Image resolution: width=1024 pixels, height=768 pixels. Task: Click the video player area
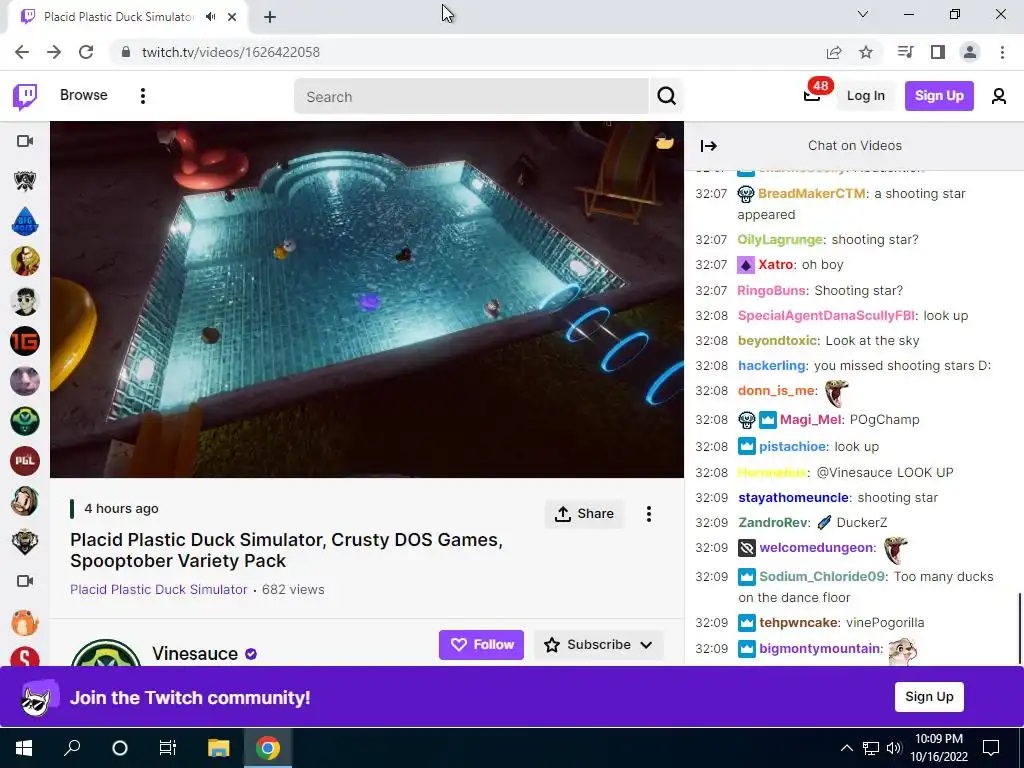tap(367, 300)
